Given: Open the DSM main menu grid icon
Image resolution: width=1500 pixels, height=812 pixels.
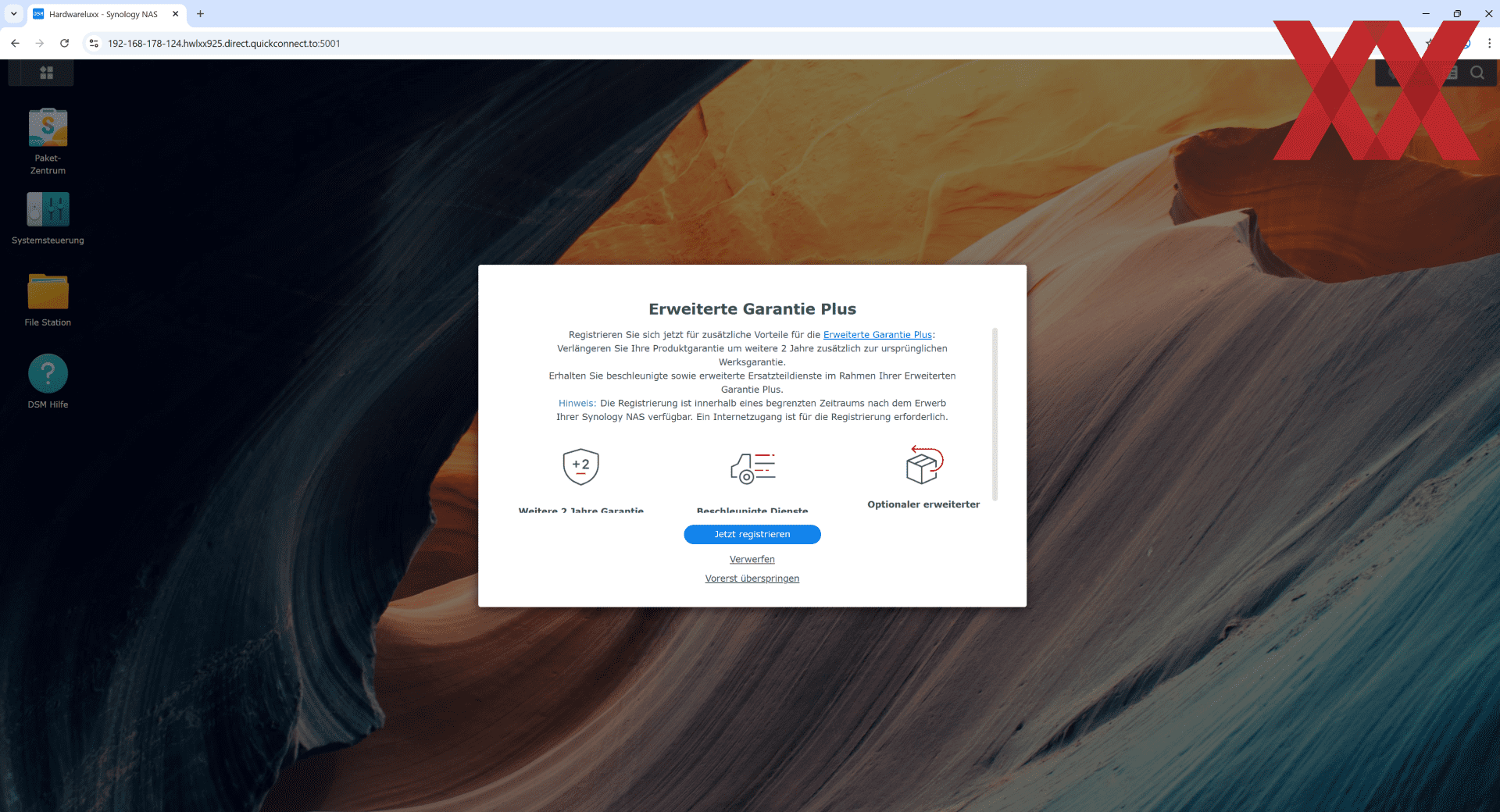Looking at the screenshot, I should click(x=46, y=73).
